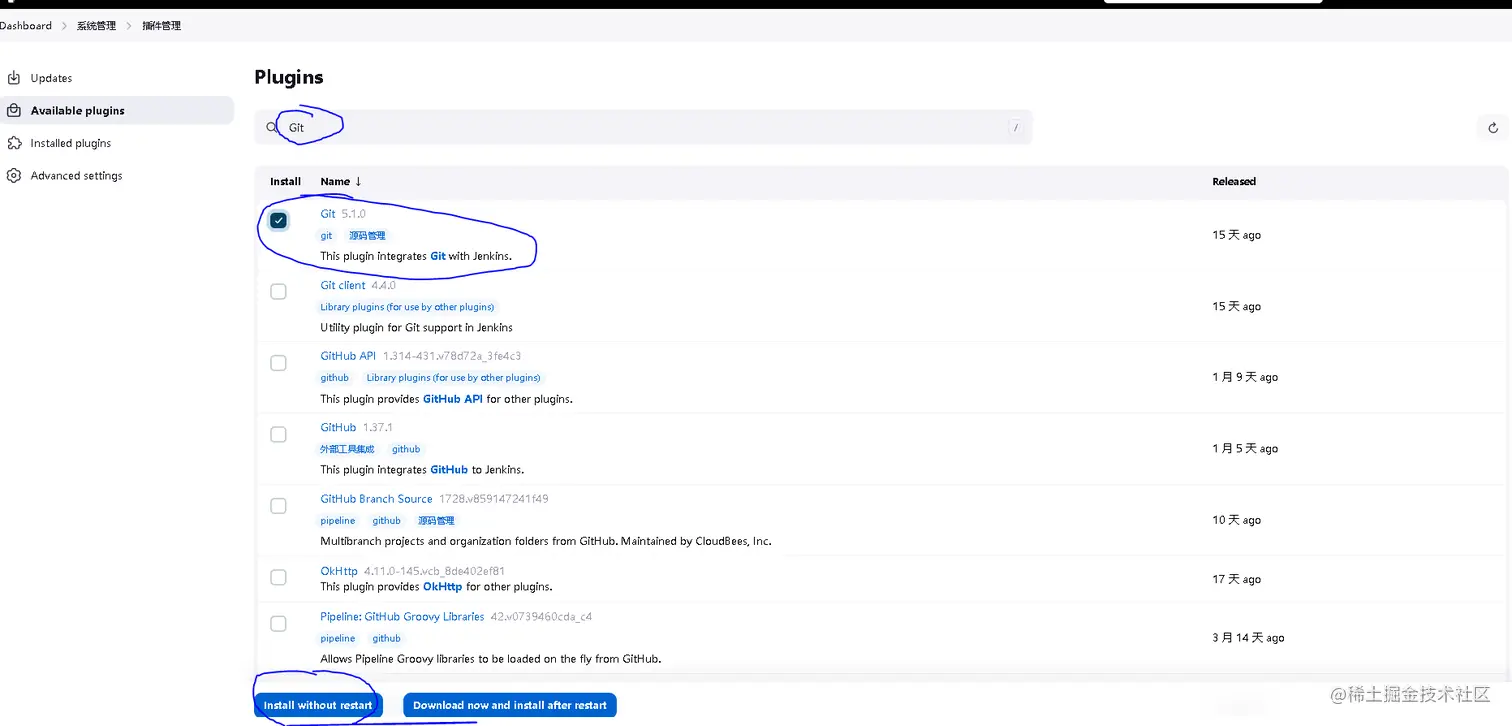Viewport: 1512px width, 726px height.
Task: Check the GitHub API plugin checkbox
Action: (x=278, y=362)
